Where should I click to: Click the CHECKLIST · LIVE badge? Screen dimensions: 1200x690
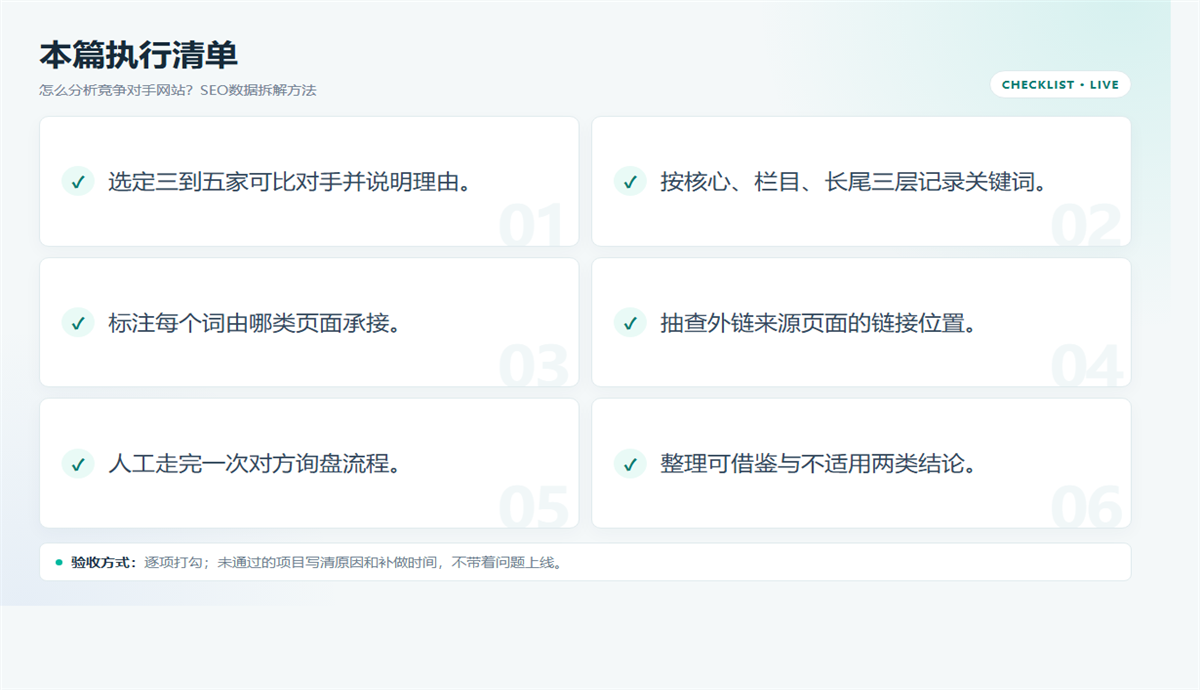(x=1060, y=85)
